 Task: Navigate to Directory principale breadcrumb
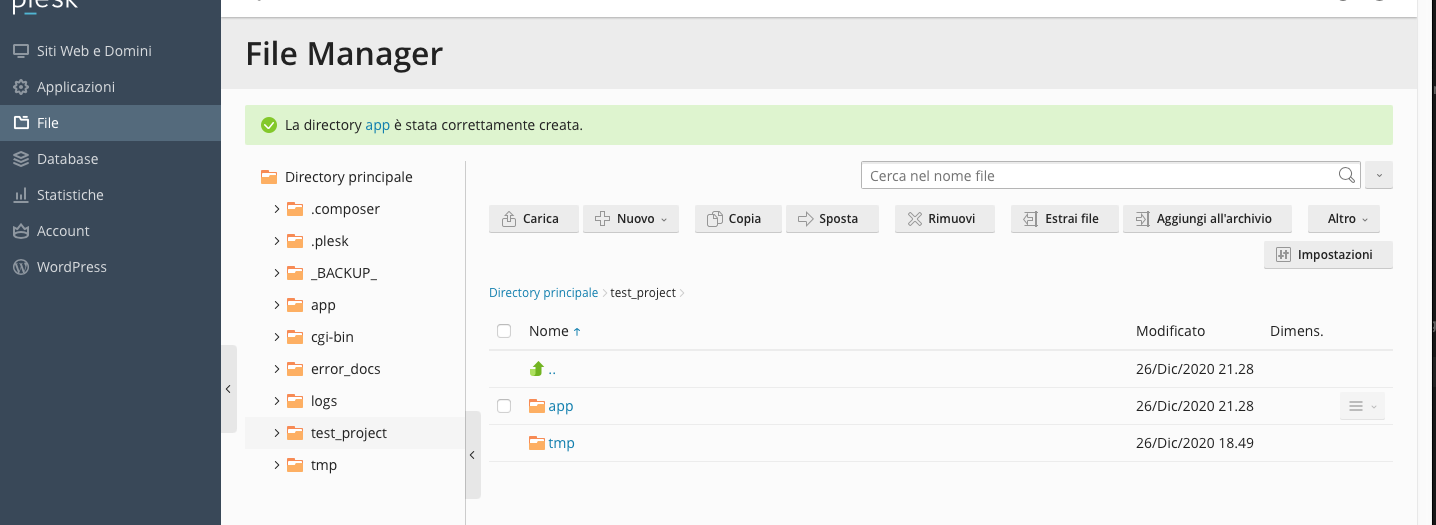(543, 293)
